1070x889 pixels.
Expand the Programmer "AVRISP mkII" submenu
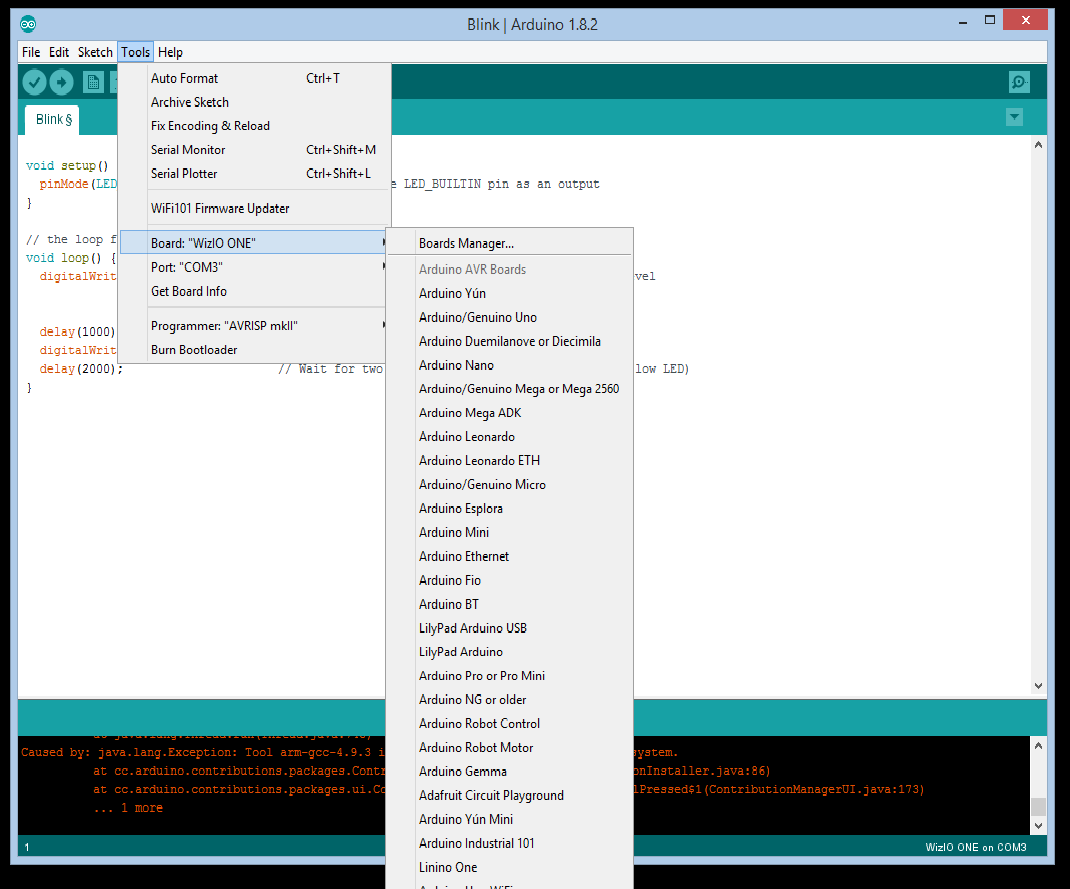[254, 326]
